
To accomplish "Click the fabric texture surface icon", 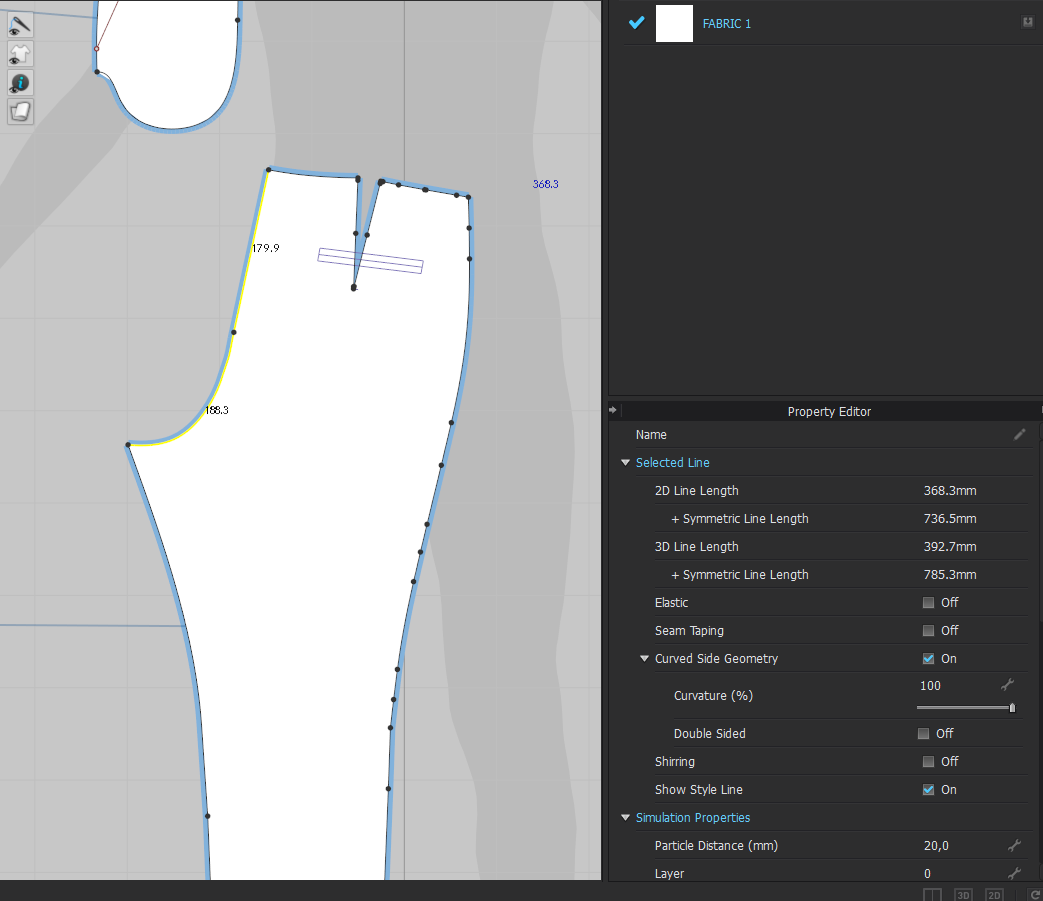I will pyautogui.click(x=21, y=112).
